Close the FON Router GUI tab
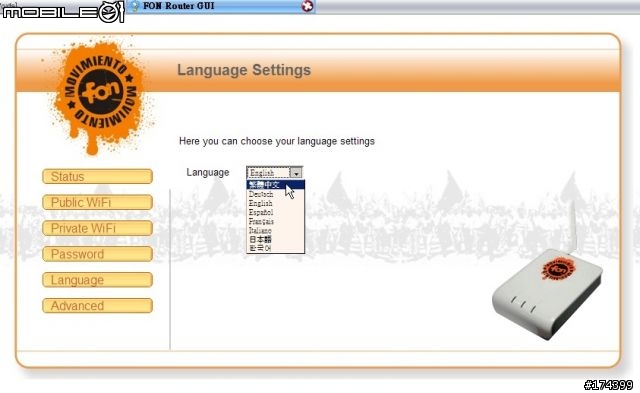 click(308, 6)
